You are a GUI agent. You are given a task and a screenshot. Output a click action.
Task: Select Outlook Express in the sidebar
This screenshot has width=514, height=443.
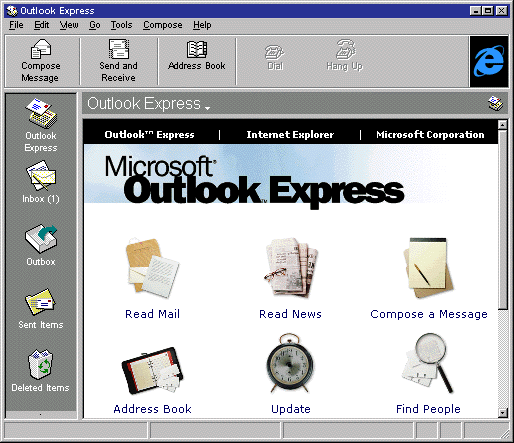click(41, 125)
